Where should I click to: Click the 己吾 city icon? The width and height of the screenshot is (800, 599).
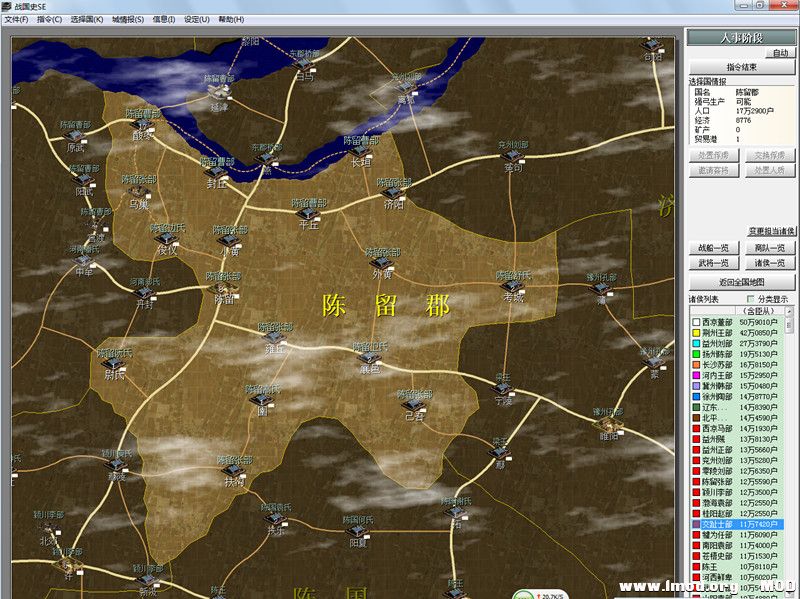414,405
